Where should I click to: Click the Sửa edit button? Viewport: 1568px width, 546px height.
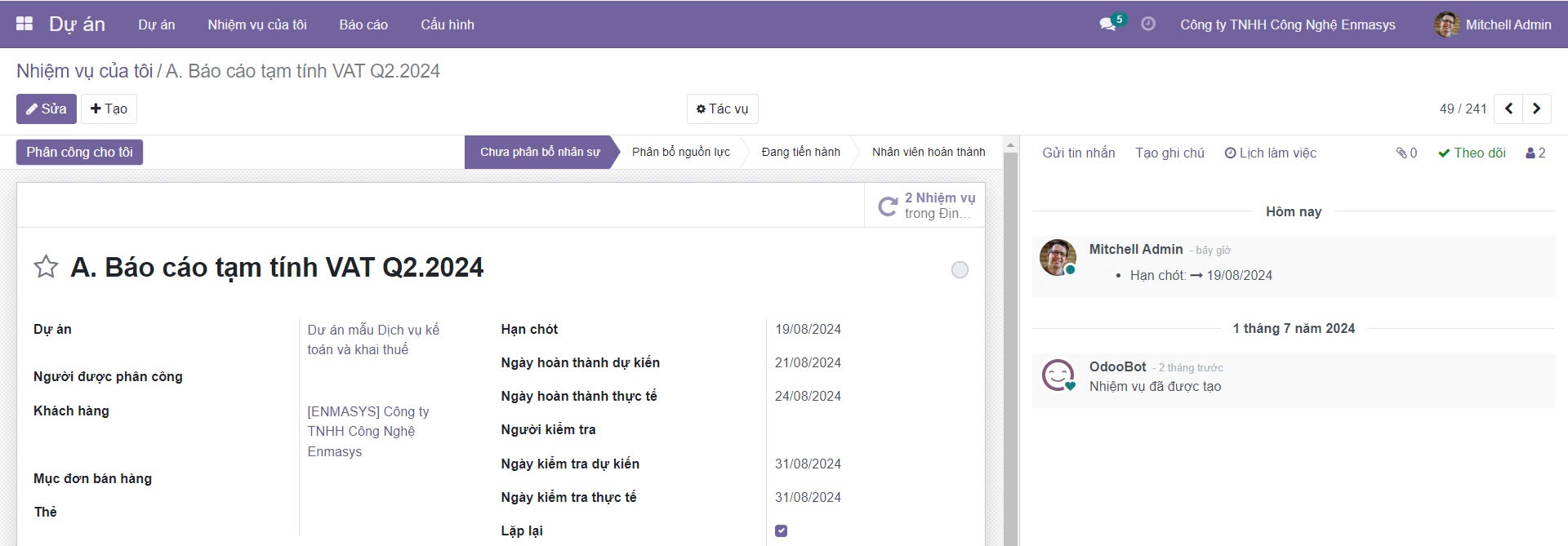[x=47, y=109]
